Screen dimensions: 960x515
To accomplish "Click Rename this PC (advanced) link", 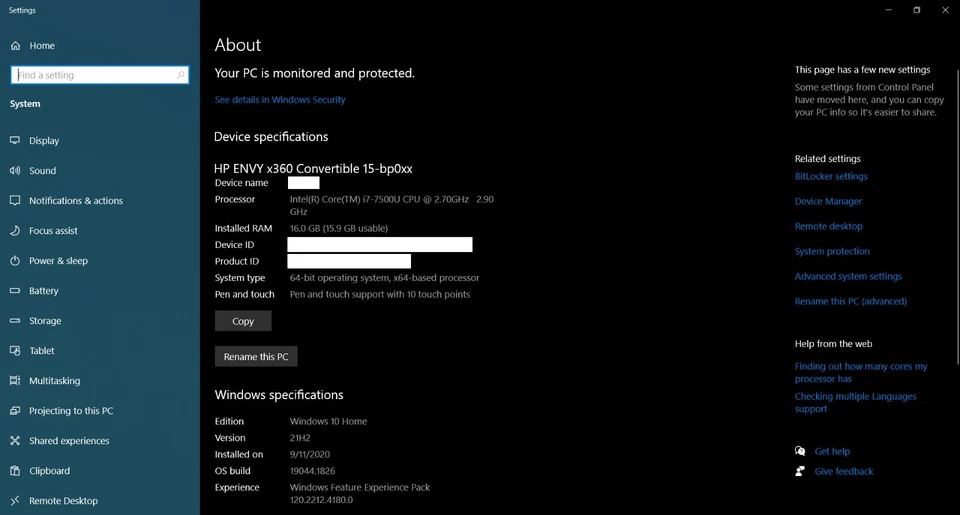I will coord(850,301).
